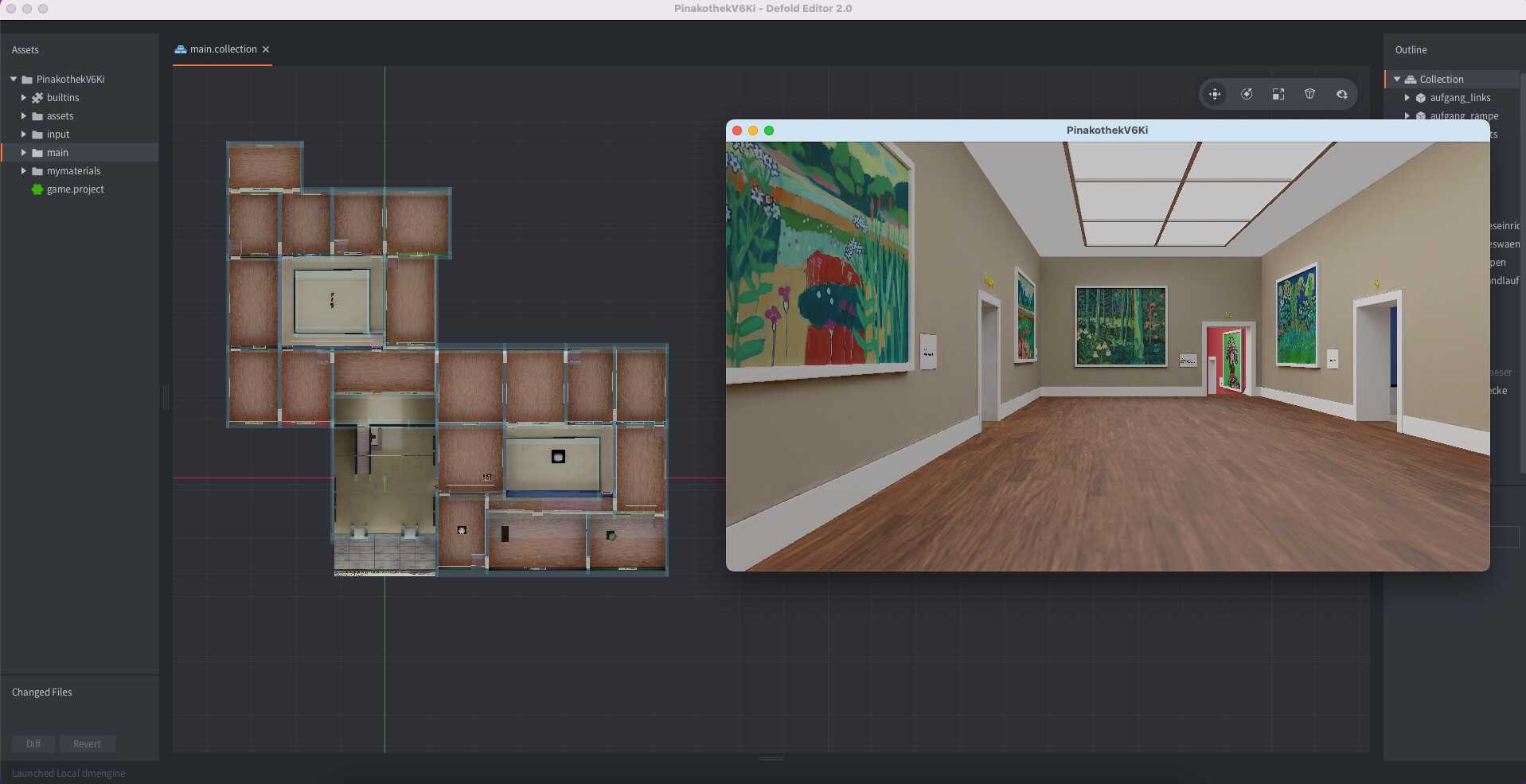Expand the aufgang_links game object in Outline
This screenshot has width=1526, height=784.
click(1406, 97)
